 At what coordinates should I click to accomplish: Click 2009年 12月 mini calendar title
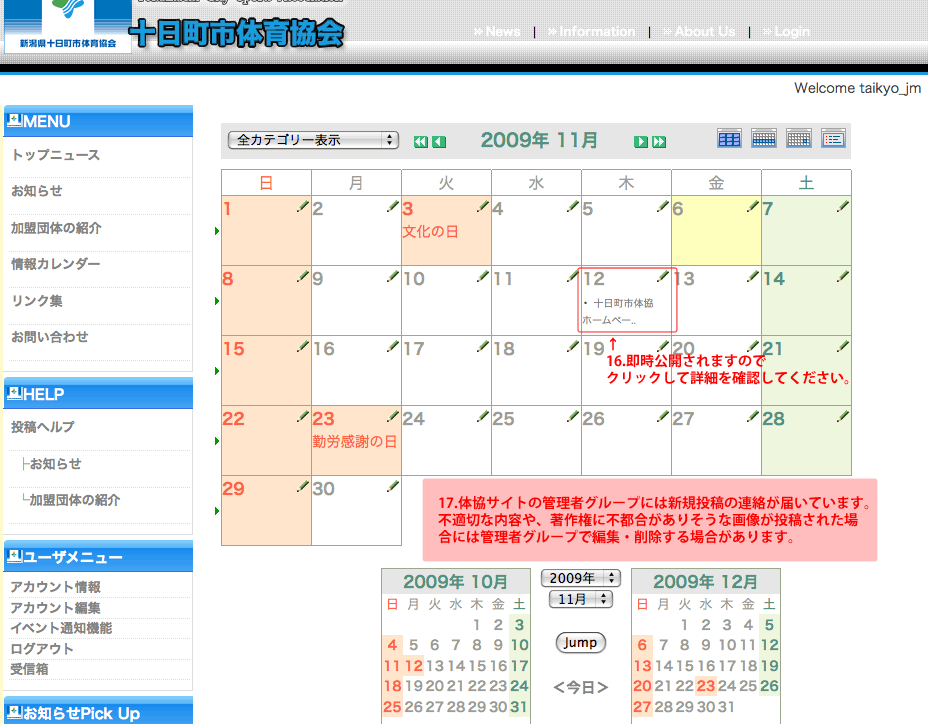tap(705, 582)
